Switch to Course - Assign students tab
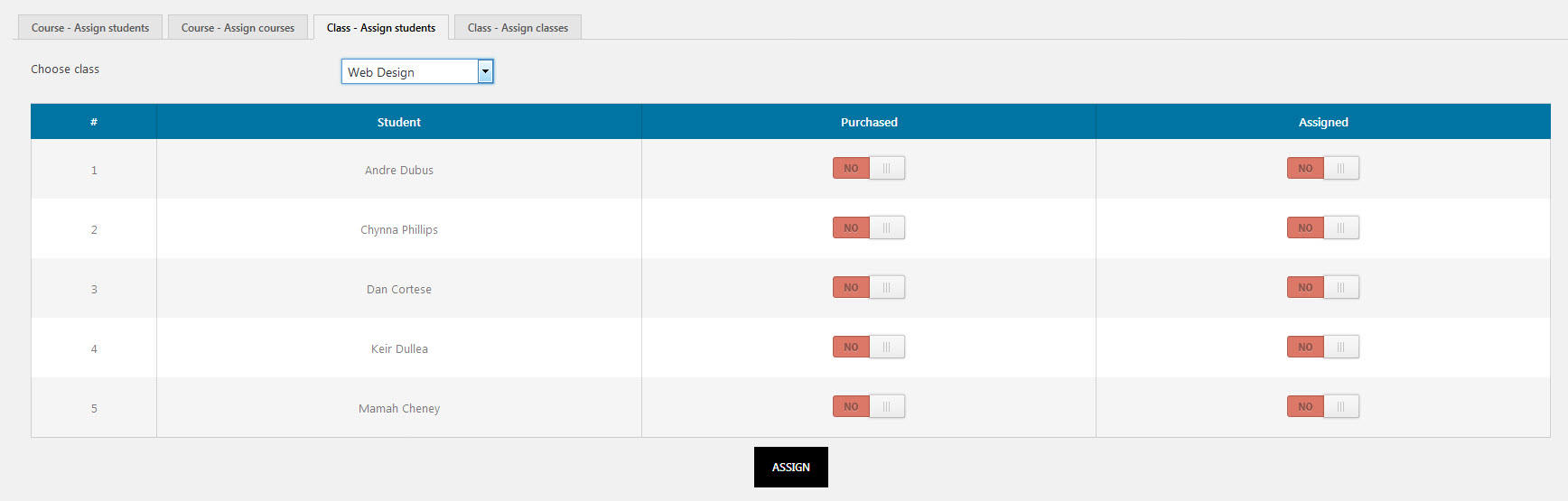Screen dimensions: 1568x501 (x=90, y=28)
